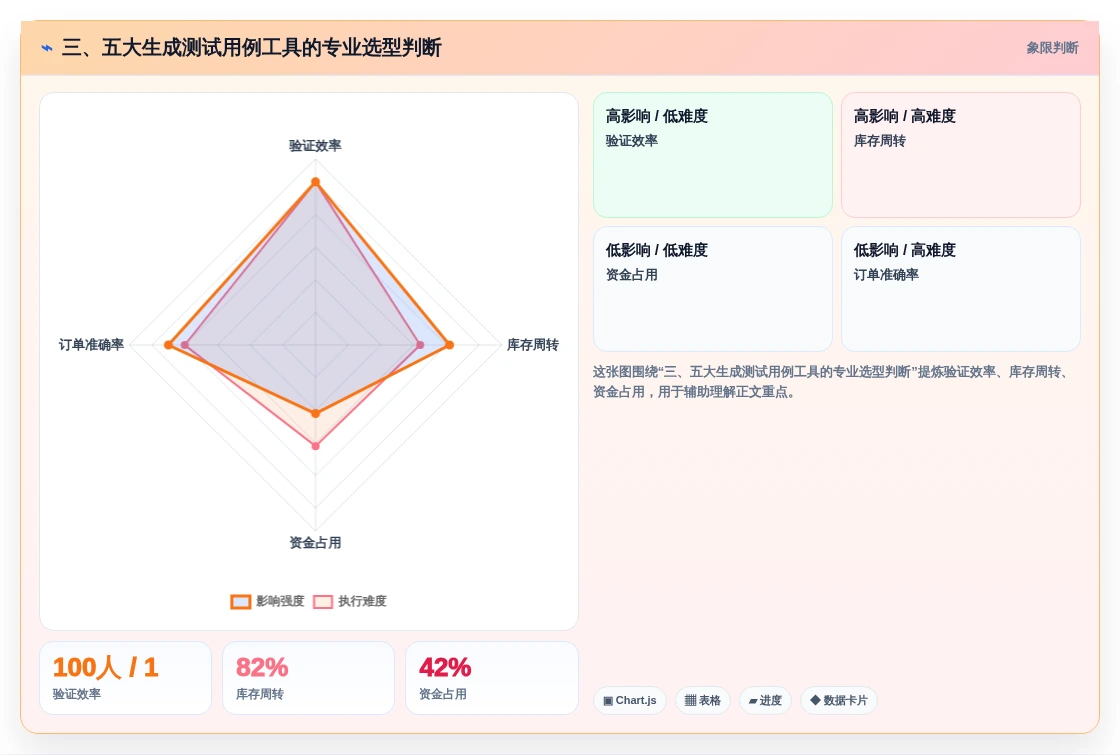1120x755 pixels.
Task: Click the 表格 chip grid icon
Action: pos(690,701)
